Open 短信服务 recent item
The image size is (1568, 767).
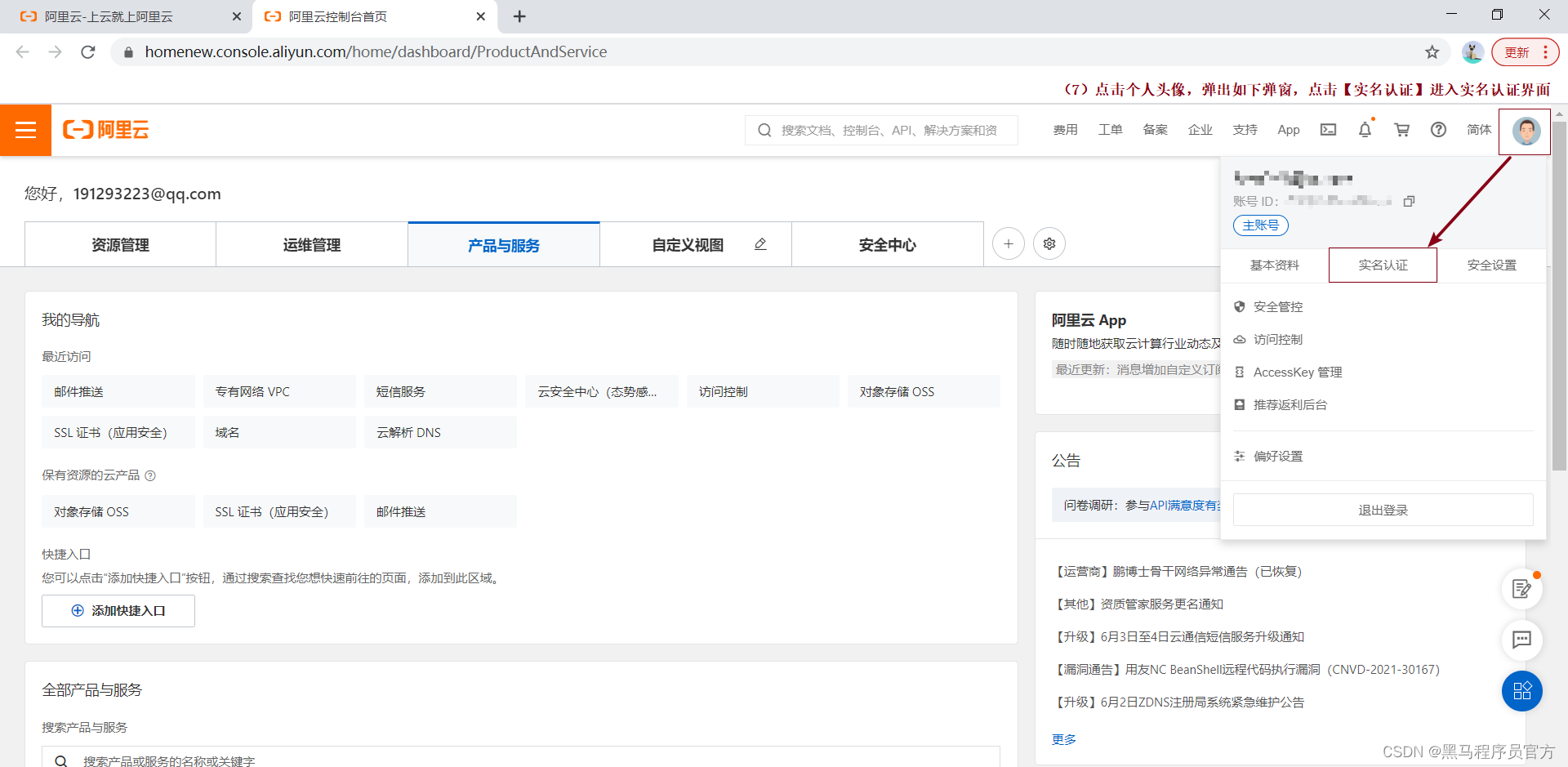(x=440, y=391)
